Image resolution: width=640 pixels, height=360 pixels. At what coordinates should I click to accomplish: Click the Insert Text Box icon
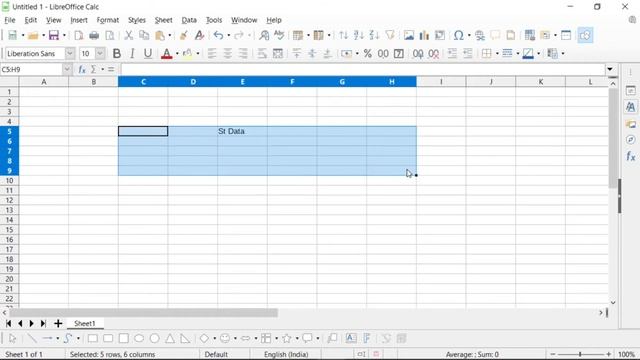click(351, 338)
